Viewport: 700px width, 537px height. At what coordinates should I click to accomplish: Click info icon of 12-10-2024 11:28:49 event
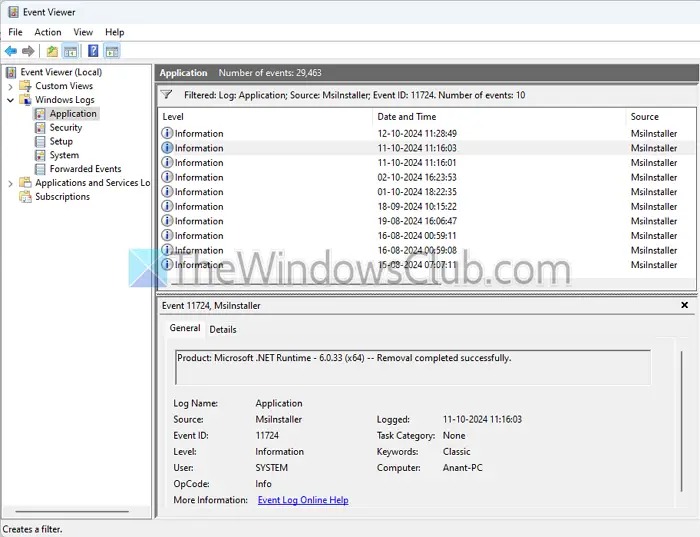pyautogui.click(x=167, y=133)
